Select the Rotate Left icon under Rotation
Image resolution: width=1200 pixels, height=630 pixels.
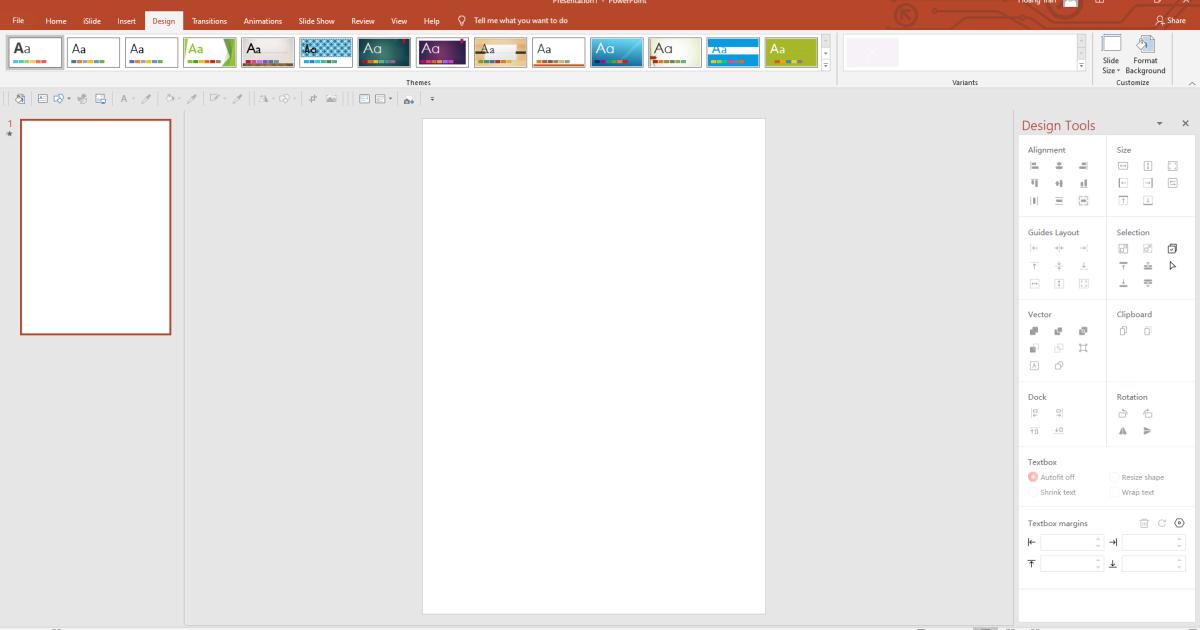point(1123,414)
